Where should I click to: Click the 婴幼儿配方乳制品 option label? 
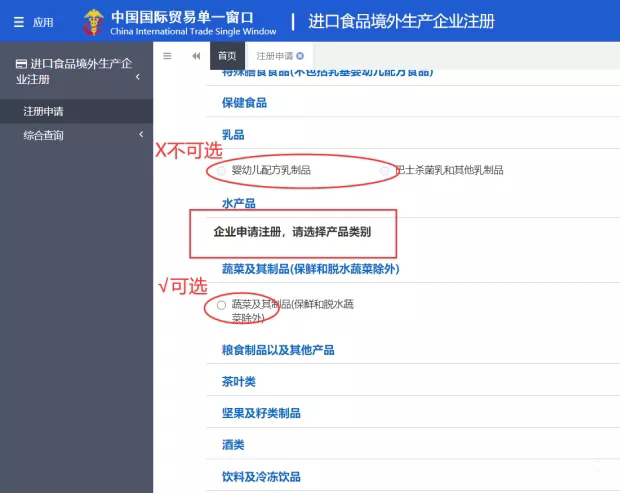click(271, 170)
